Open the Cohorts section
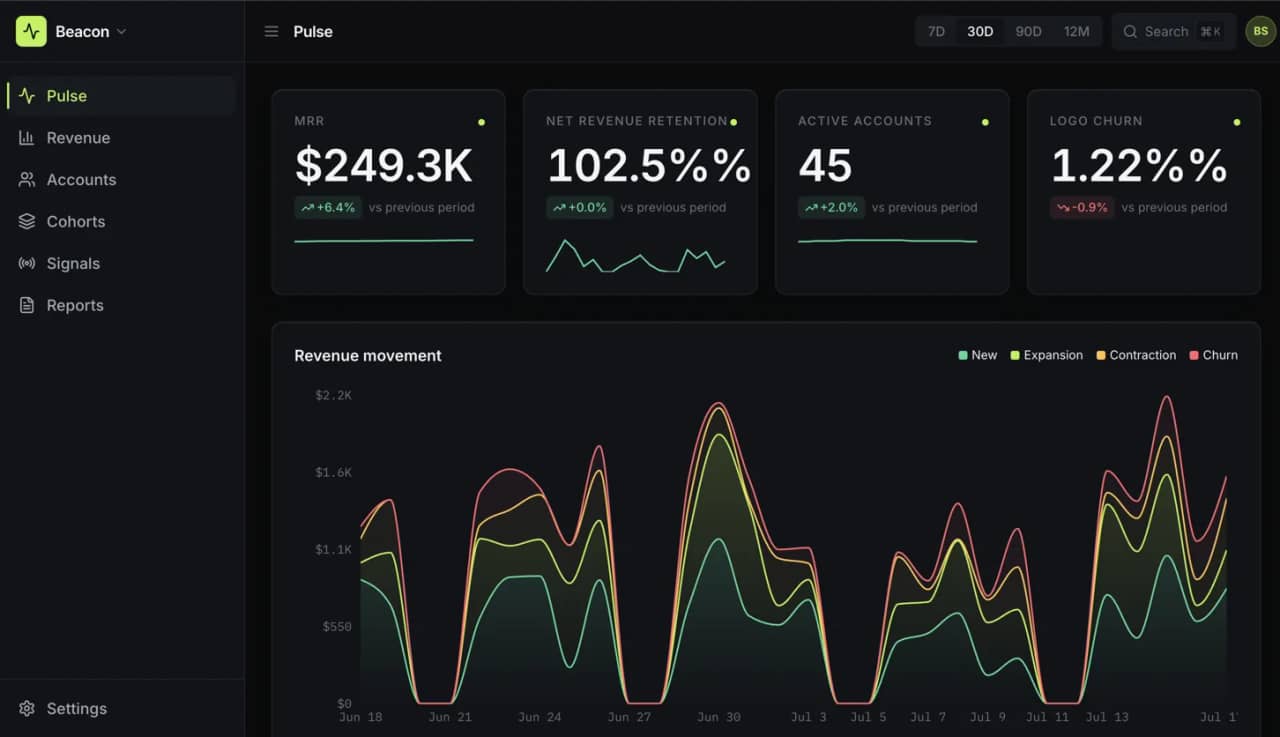 (120, 222)
